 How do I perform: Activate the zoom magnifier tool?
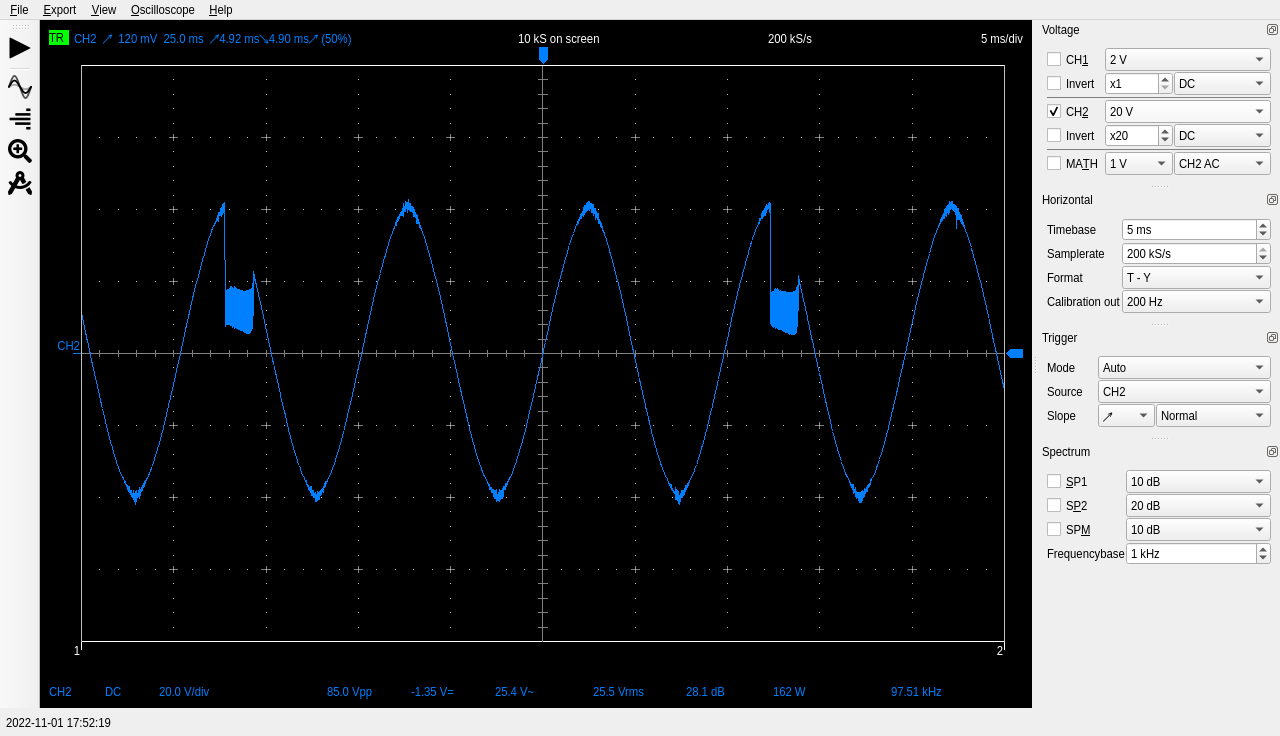pyautogui.click(x=20, y=151)
